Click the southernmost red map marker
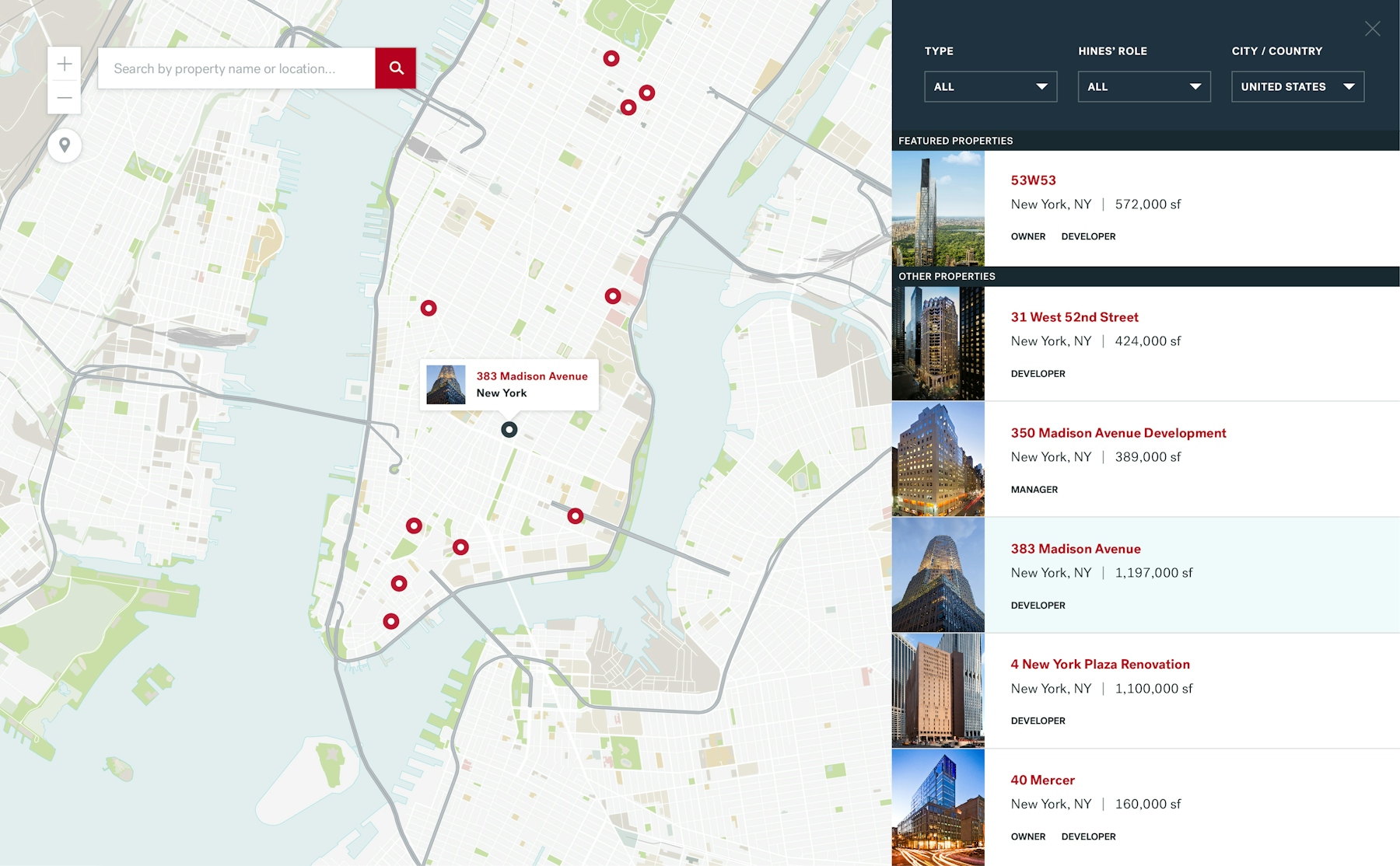1400x866 pixels. point(391,621)
